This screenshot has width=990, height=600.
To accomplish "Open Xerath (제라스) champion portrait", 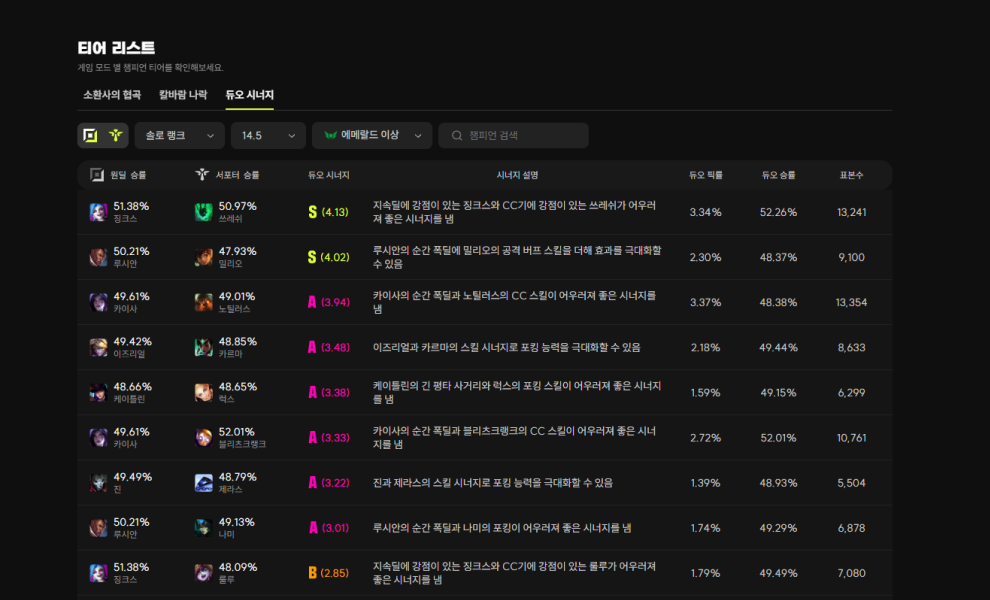I will (x=203, y=483).
